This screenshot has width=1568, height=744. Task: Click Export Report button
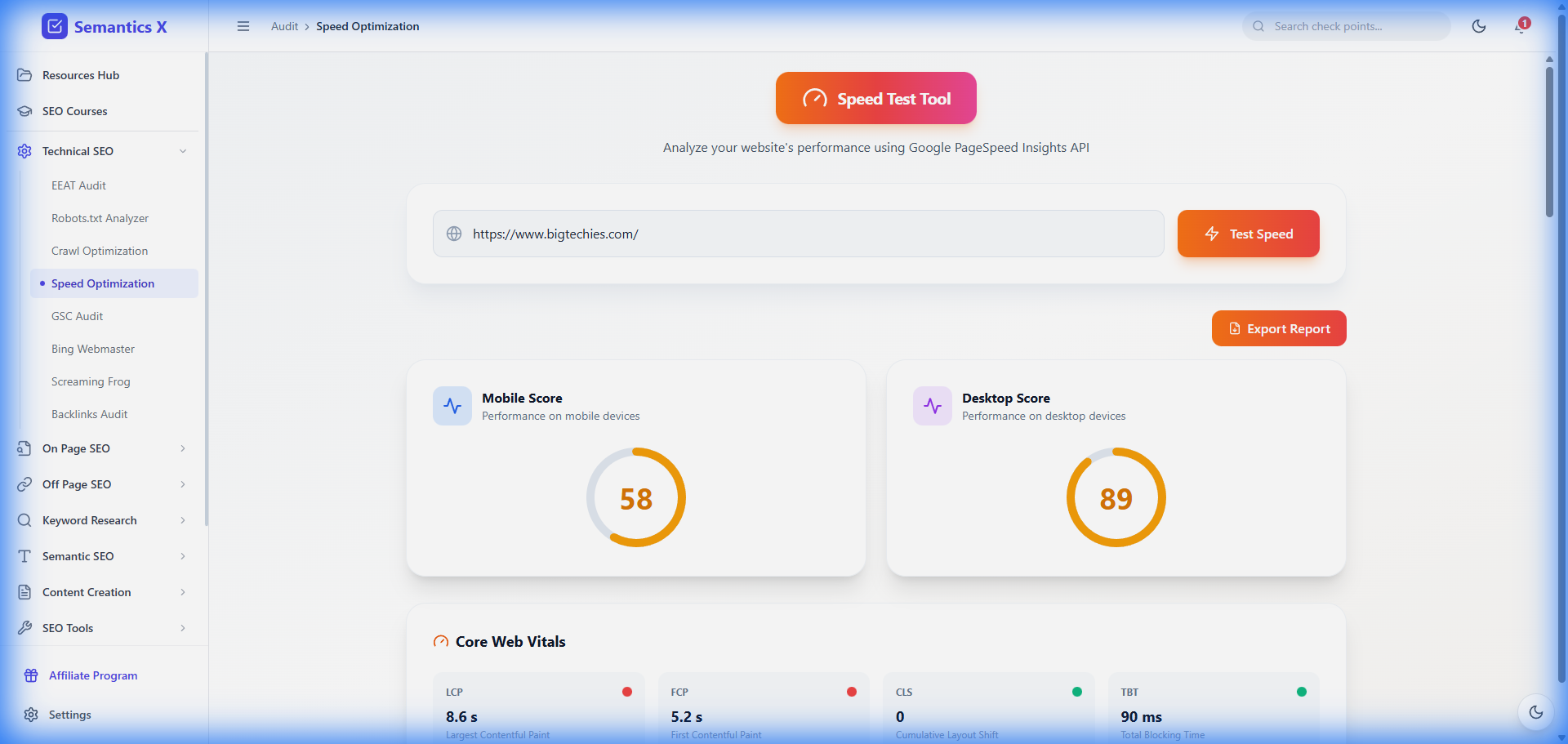1279,328
